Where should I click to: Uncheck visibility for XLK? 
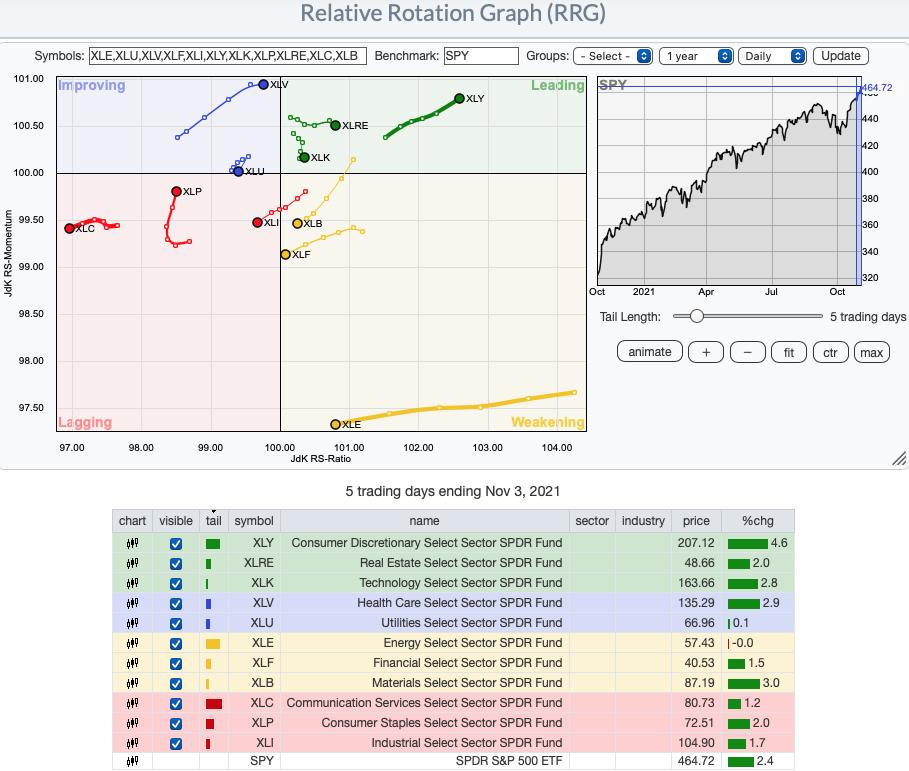[176, 584]
